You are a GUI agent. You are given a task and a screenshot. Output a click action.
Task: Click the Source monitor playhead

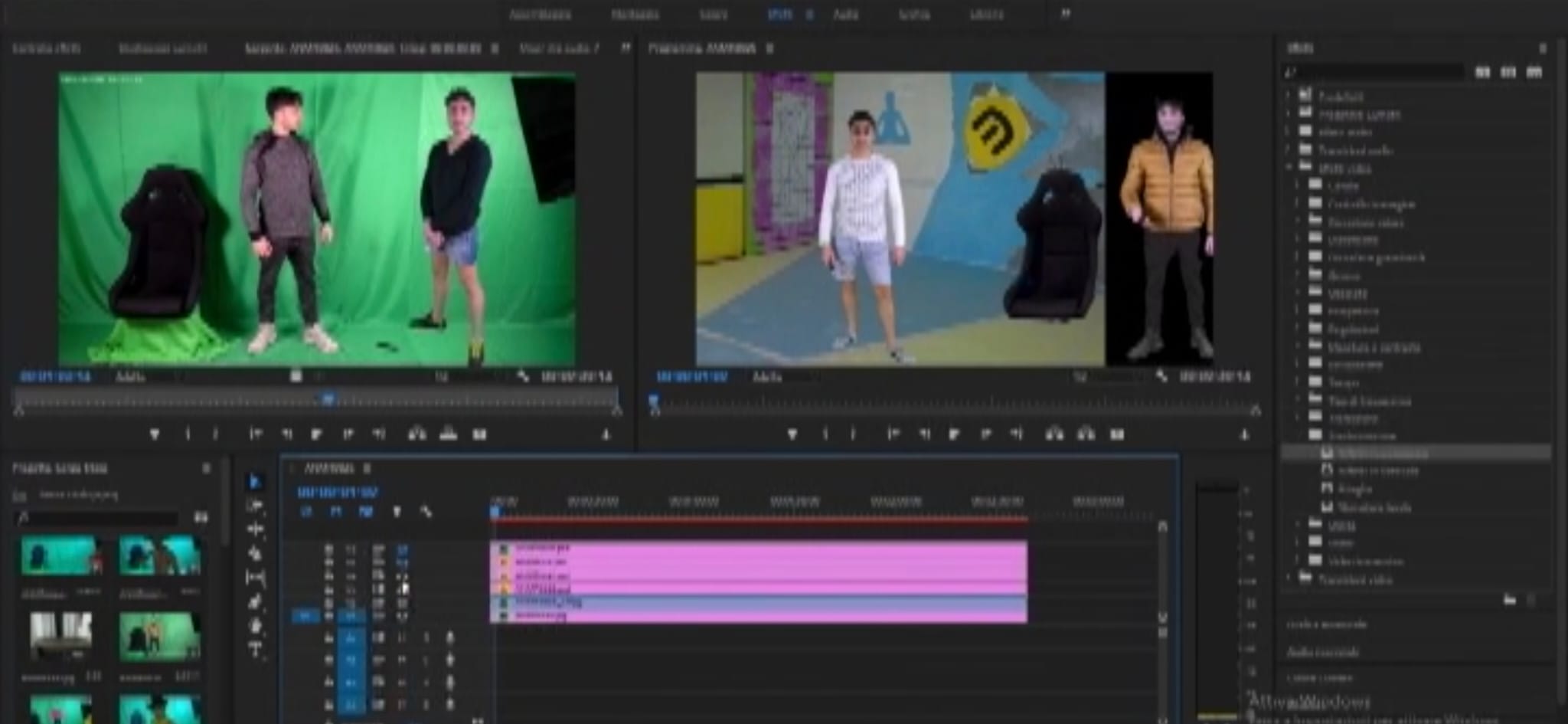pyautogui.click(x=328, y=398)
